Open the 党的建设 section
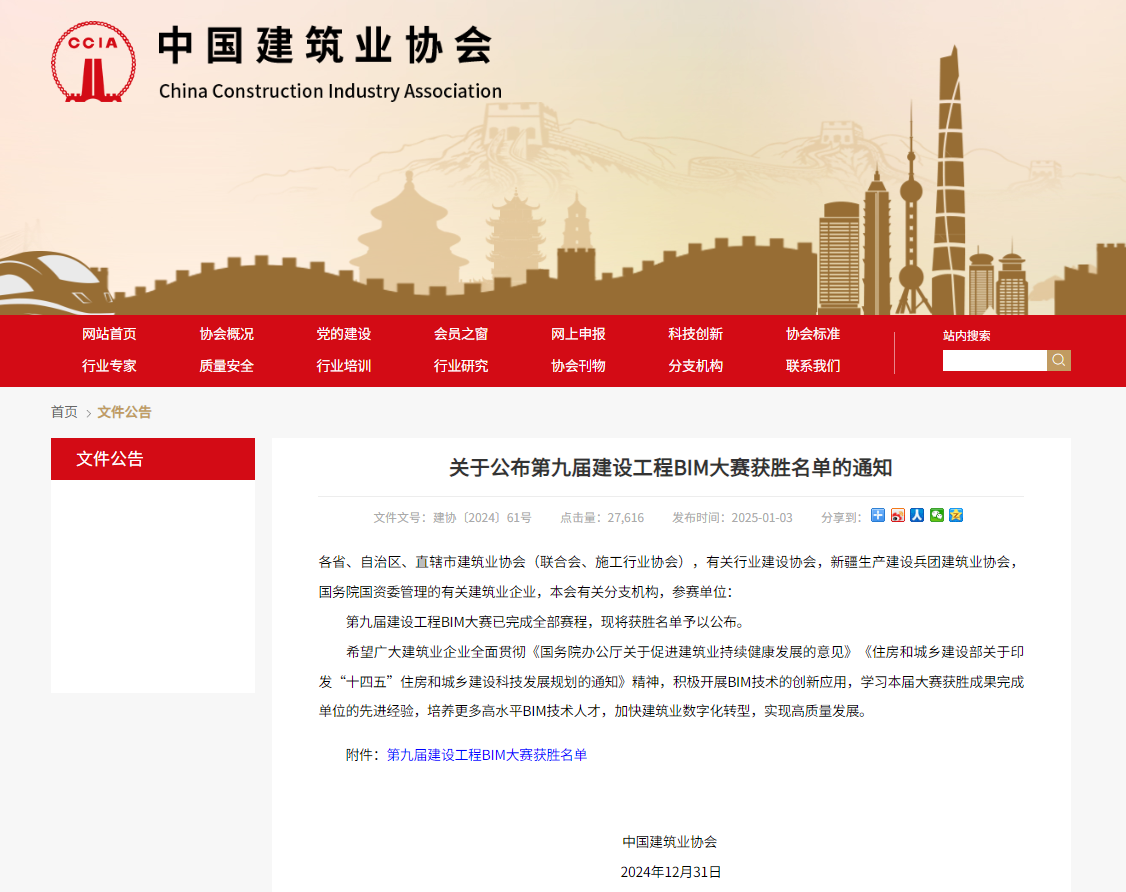 click(343, 334)
